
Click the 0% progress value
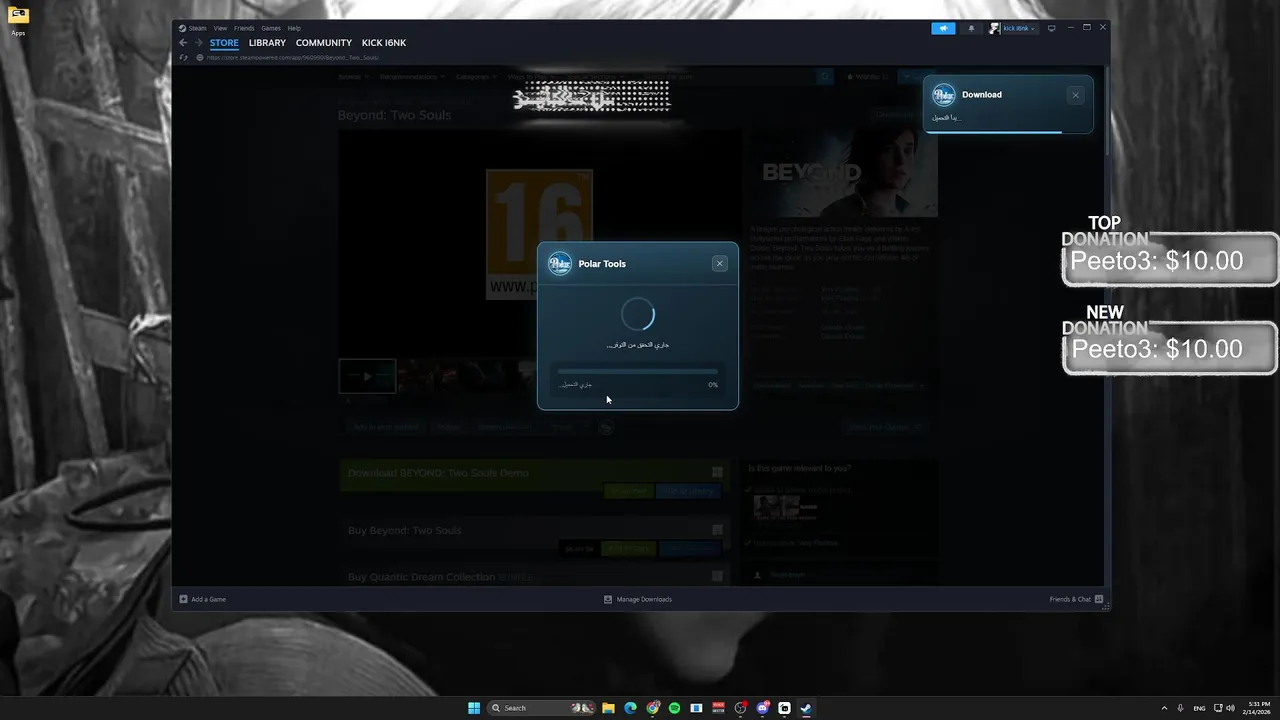click(713, 385)
